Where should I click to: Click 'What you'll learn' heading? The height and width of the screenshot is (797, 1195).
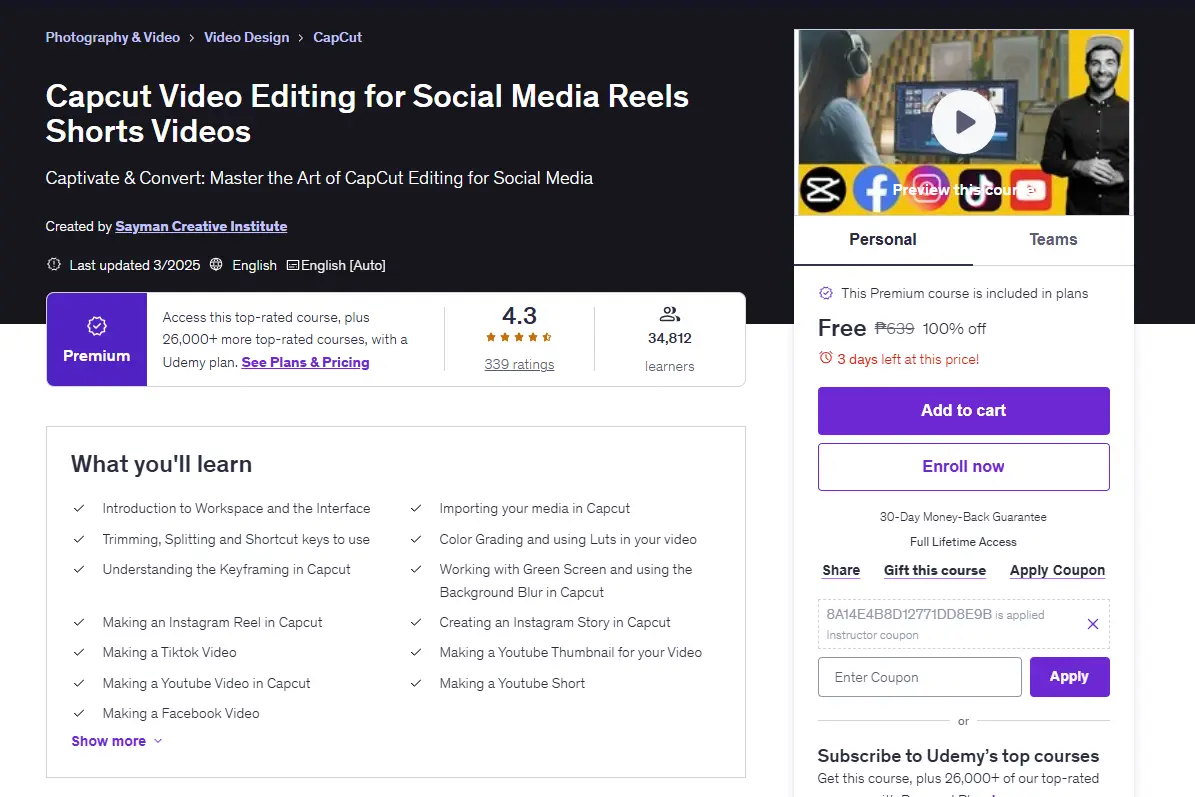pos(162,464)
